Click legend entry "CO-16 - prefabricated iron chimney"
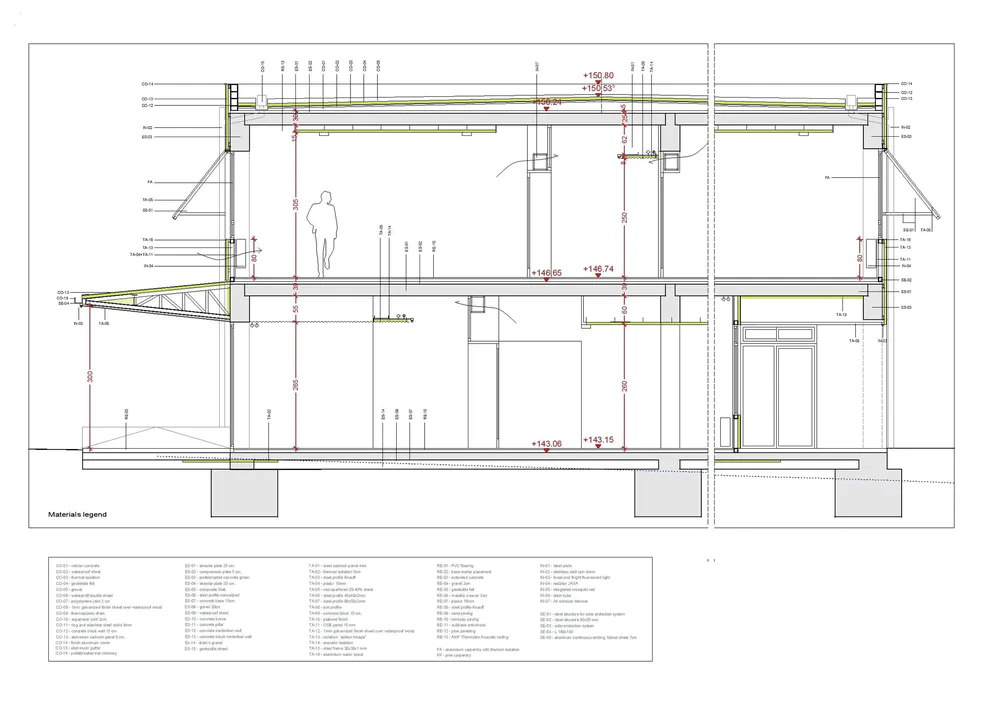This screenshot has height=707, width=1000. (x=86, y=653)
